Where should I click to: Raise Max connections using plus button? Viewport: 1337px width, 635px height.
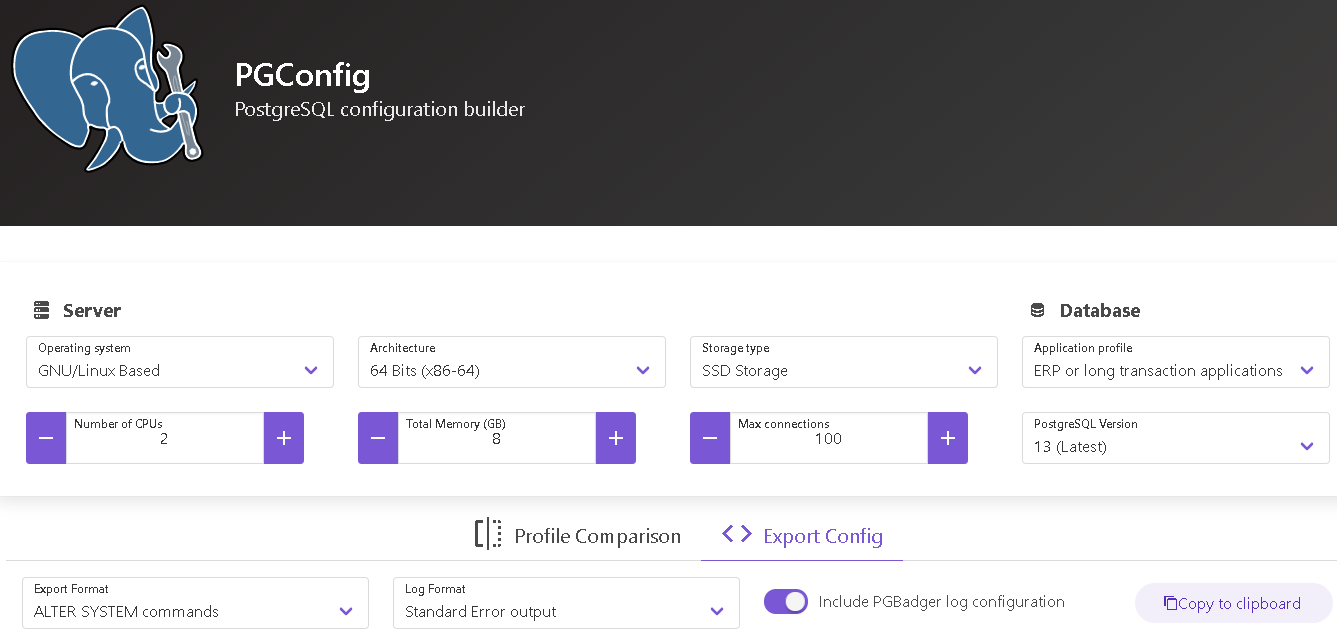pyautogui.click(x=948, y=438)
